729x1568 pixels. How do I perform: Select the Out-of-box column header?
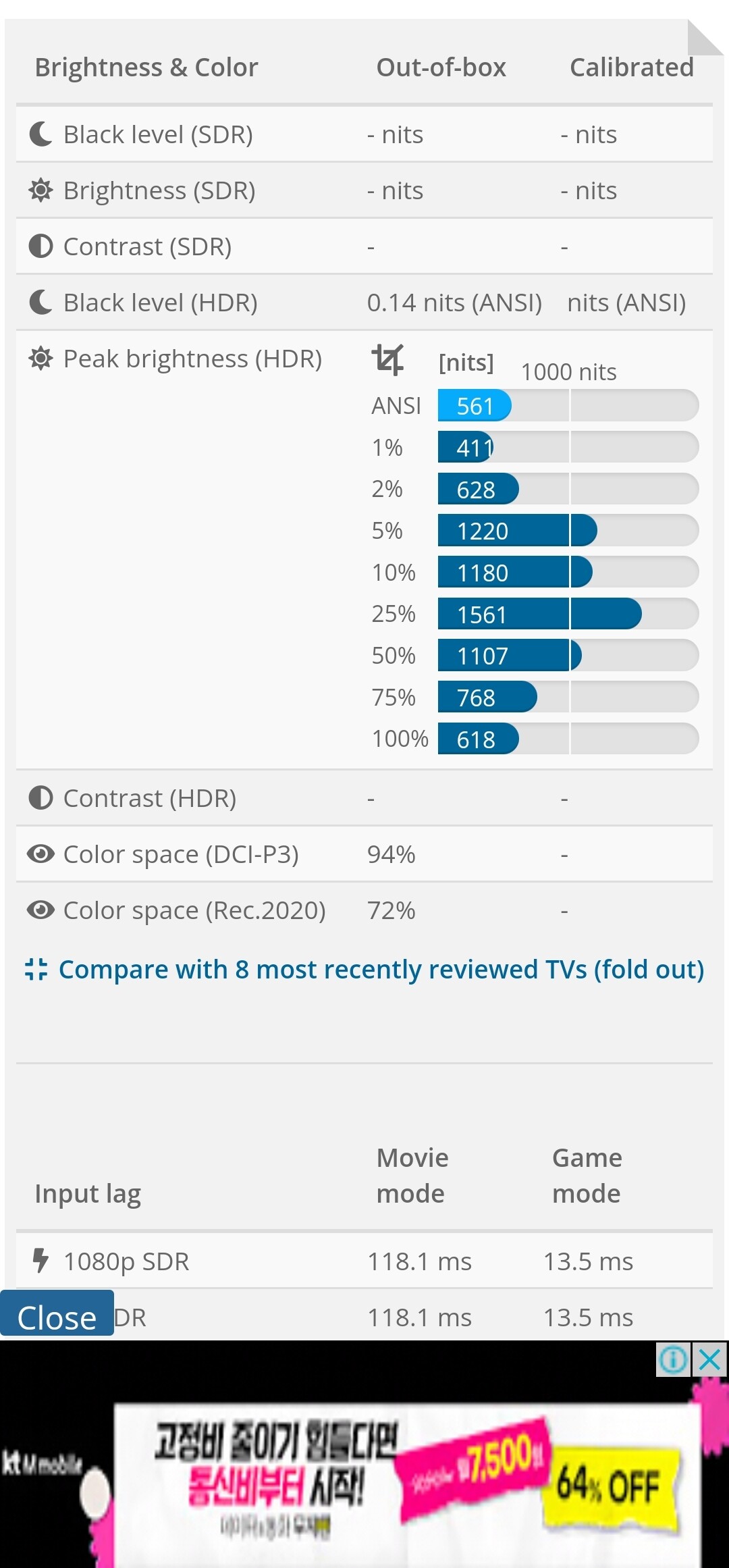[x=441, y=67]
